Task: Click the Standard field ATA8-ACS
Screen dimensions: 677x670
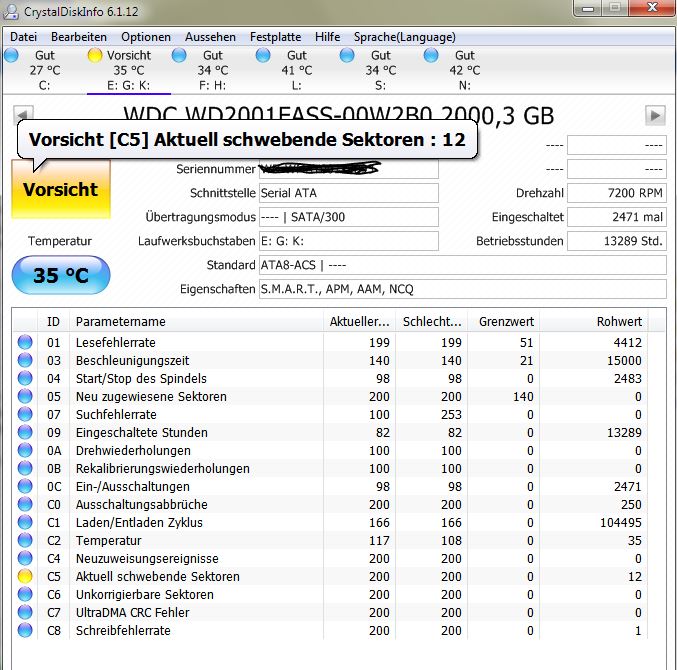Action: click(x=463, y=265)
